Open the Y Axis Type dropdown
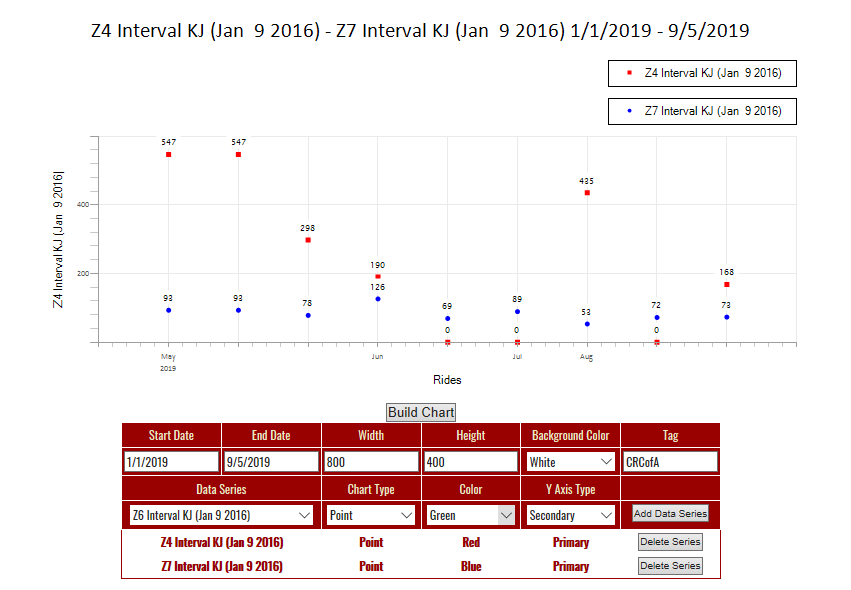Image resolution: width=851 pixels, height=590 pixels. point(571,515)
